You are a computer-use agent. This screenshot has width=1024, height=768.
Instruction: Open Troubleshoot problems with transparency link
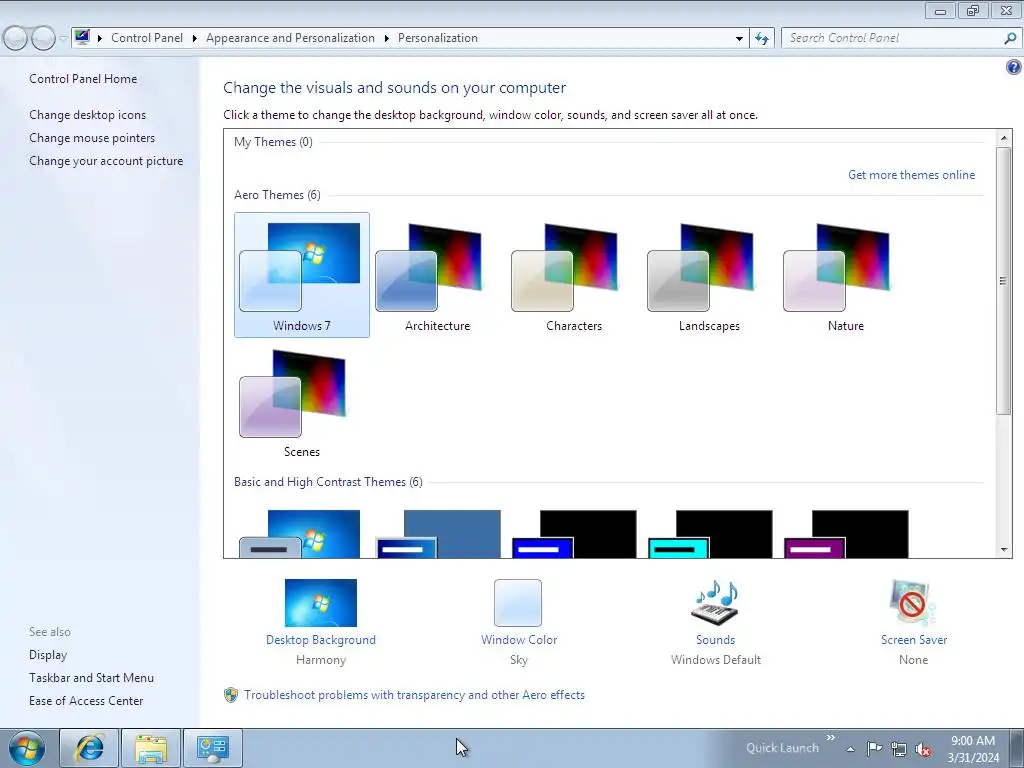[x=414, y=695]
